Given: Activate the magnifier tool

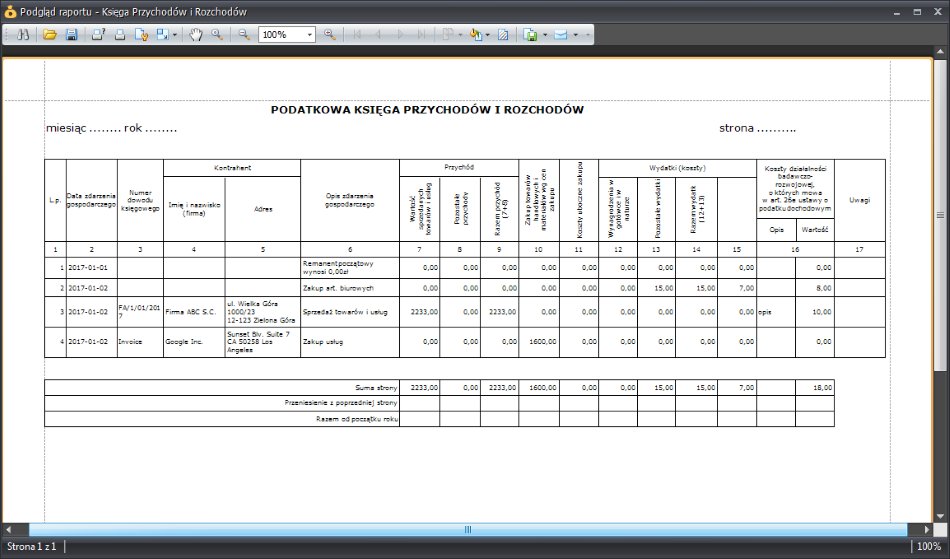Looking at the screenshot, I should [217, 35].
